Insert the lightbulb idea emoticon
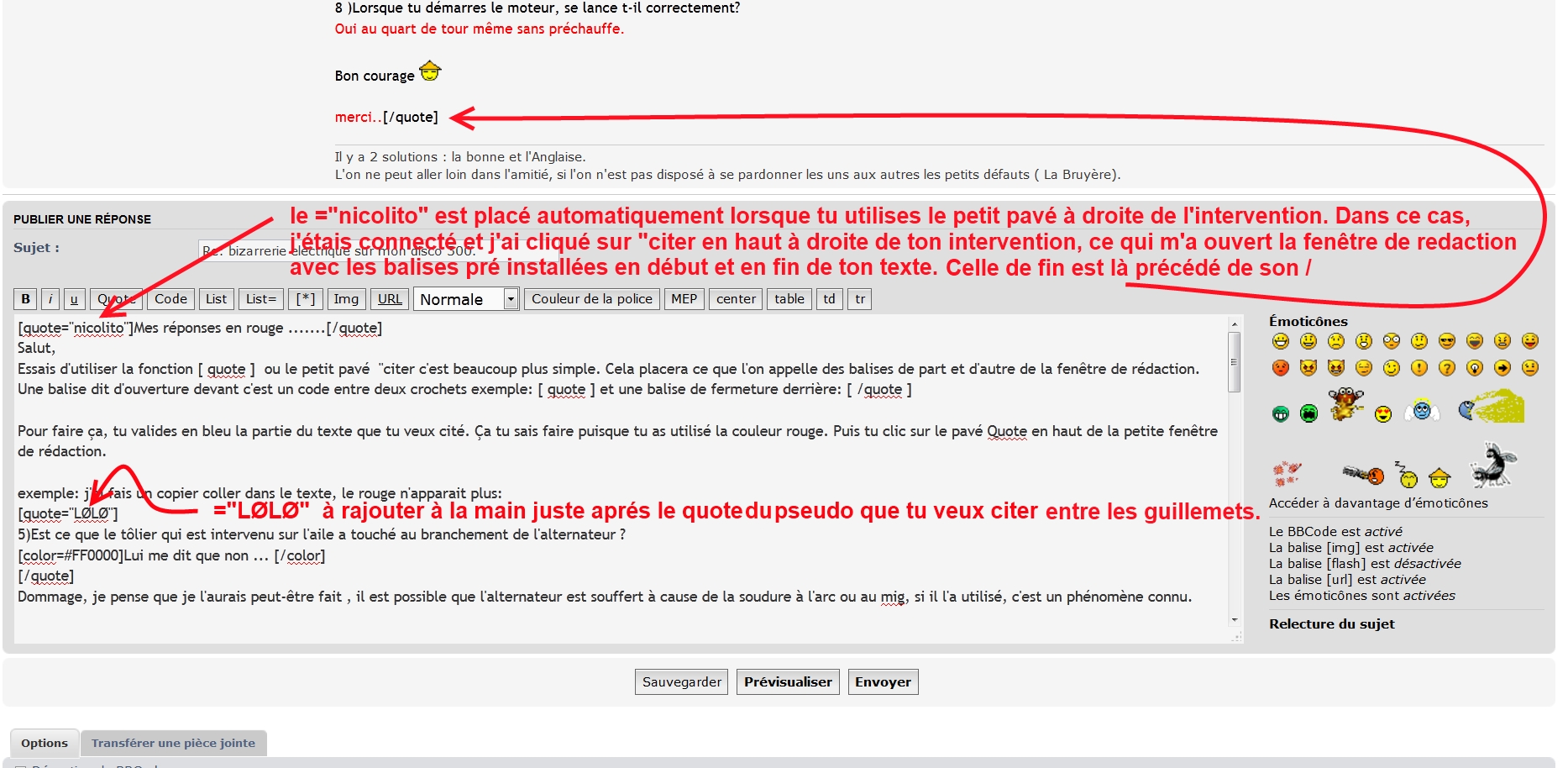The image size is (1568, 768). coord(1474,368)
